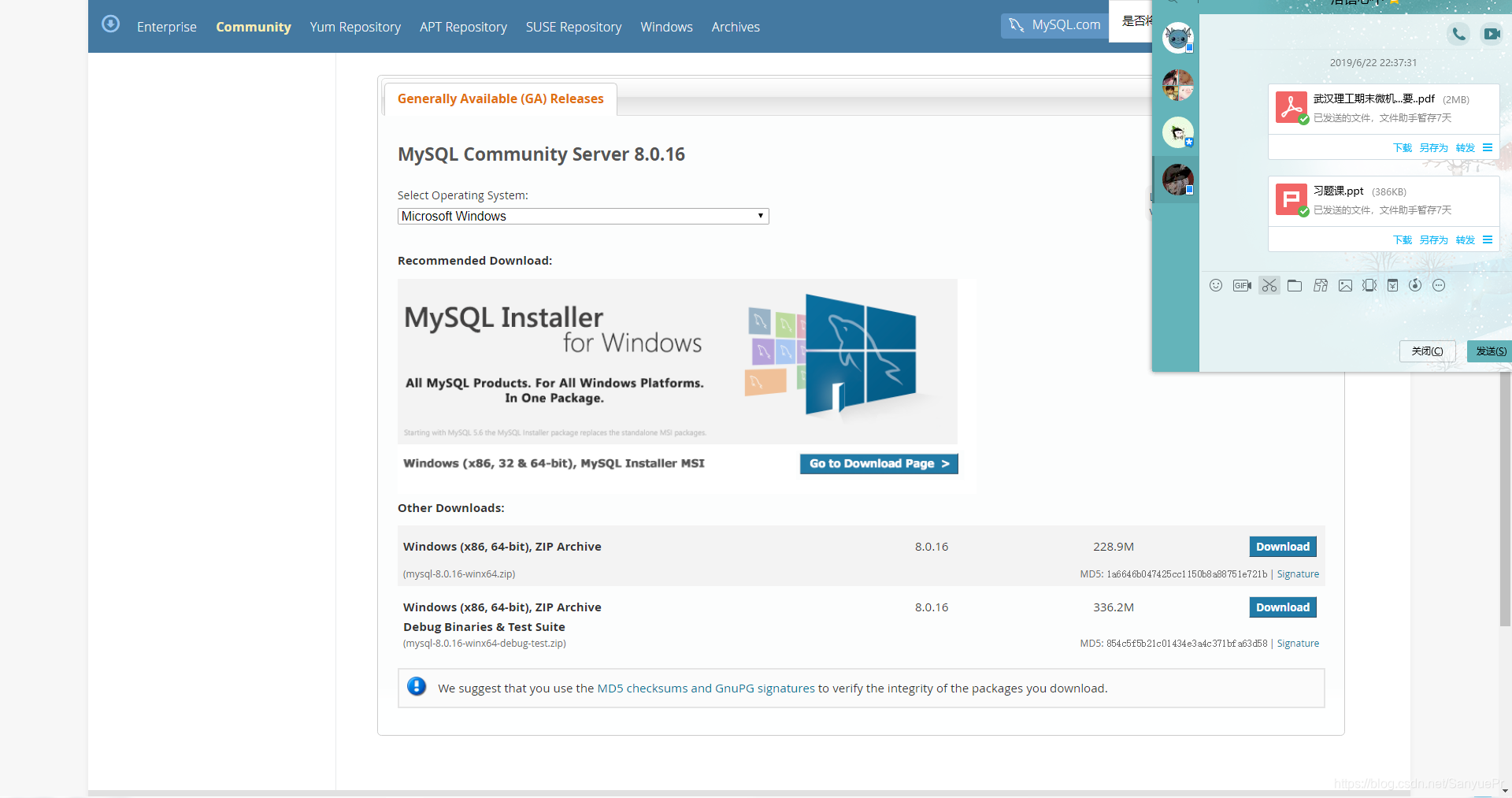This screenshot has height=798, width=1512.
Task: Click the music share icon in chat toolbar
Action: (x=1415, y=285)
